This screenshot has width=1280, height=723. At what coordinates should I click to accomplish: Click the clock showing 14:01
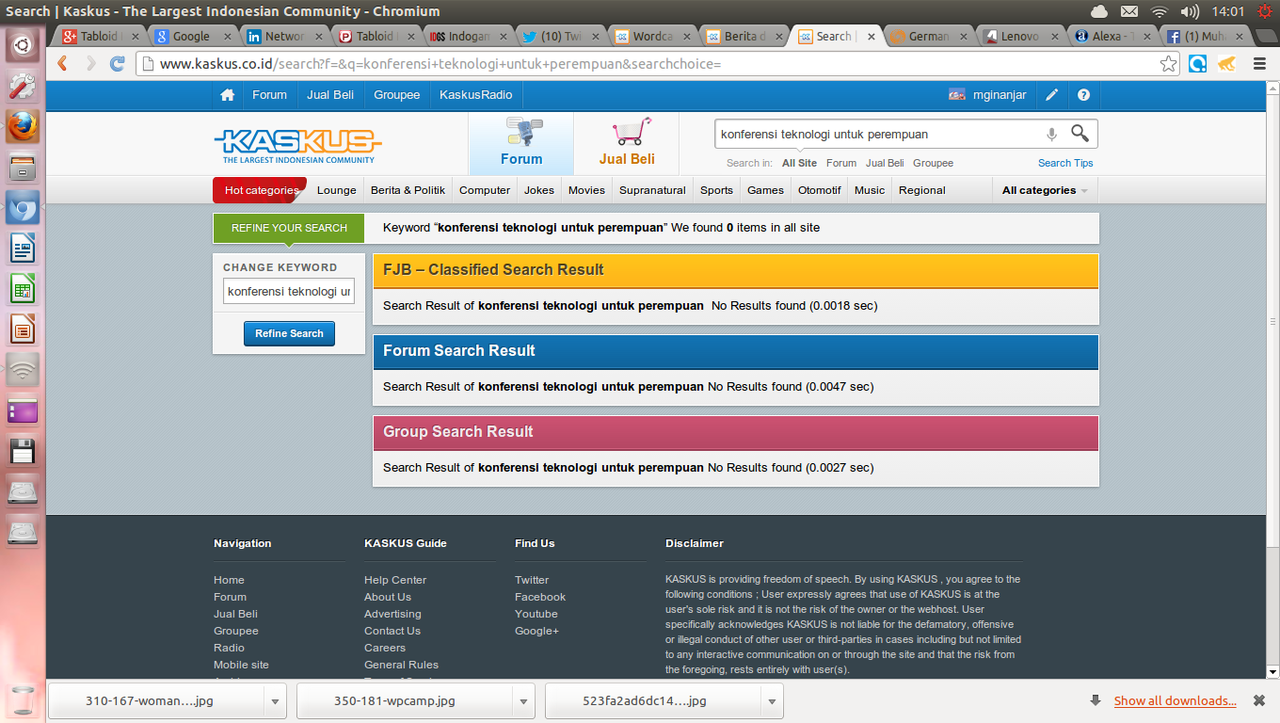pyautogui.click(x=1227, y=11)
